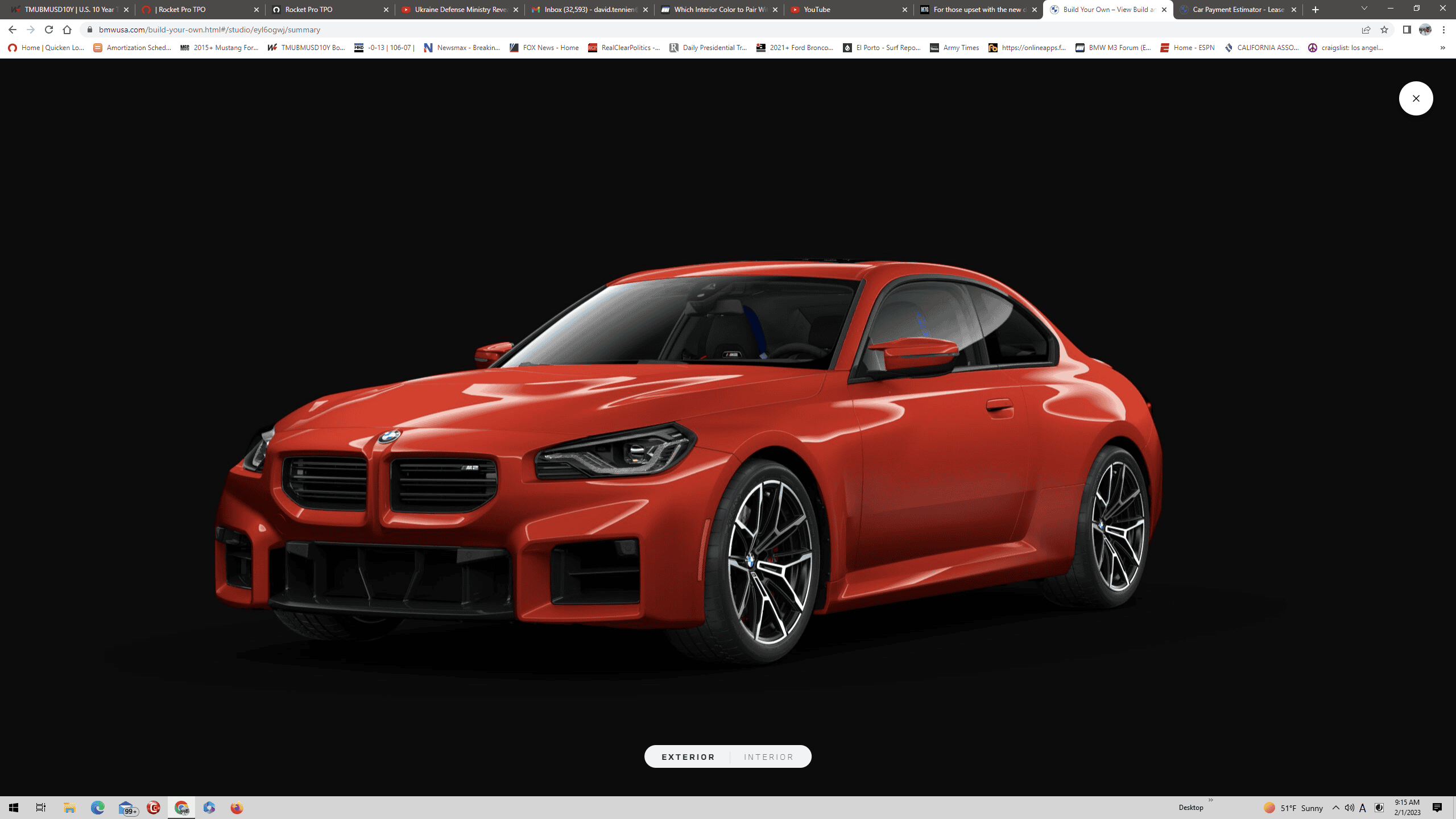Share this page icon in address bar
The height and width of the screenshot is (819, 1456).
tap(1366, 30)
